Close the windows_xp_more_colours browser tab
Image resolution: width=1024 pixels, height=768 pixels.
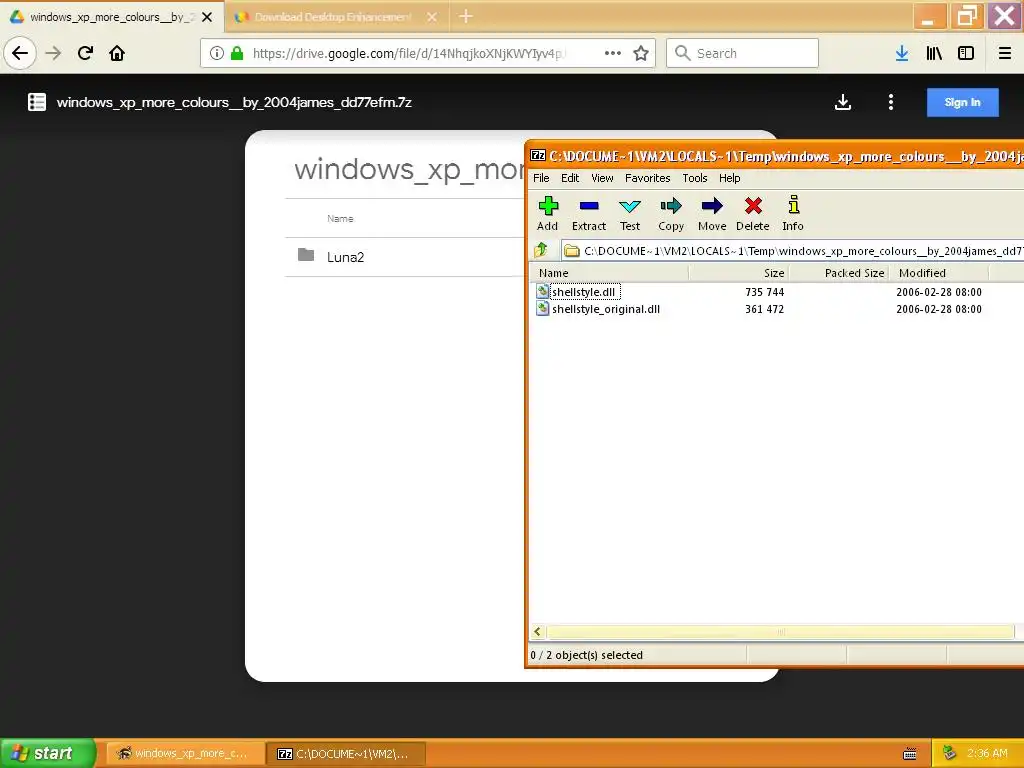[207, 17]
